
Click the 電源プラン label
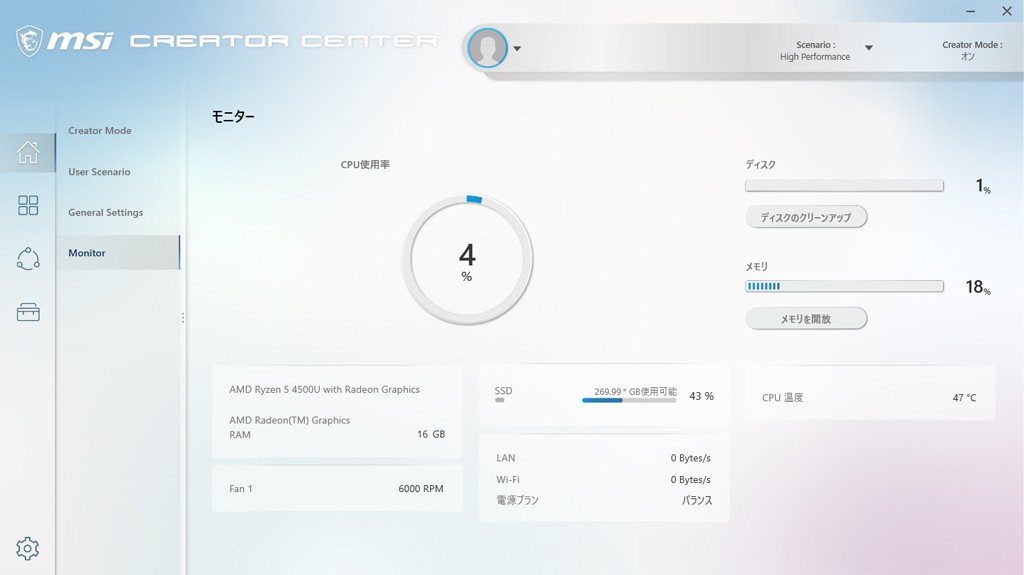517,501
